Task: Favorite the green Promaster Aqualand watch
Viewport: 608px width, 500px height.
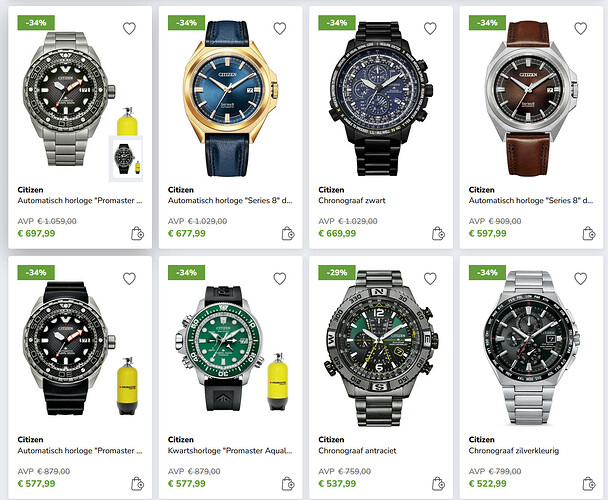Action: tap(280, 279)
